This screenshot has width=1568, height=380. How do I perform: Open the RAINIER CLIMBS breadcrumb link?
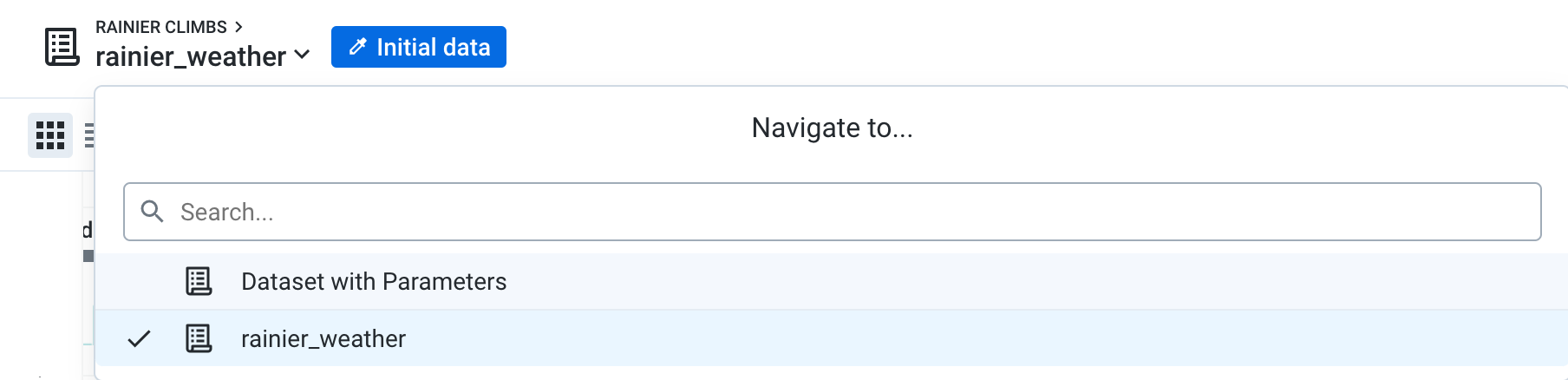[161, 27]
